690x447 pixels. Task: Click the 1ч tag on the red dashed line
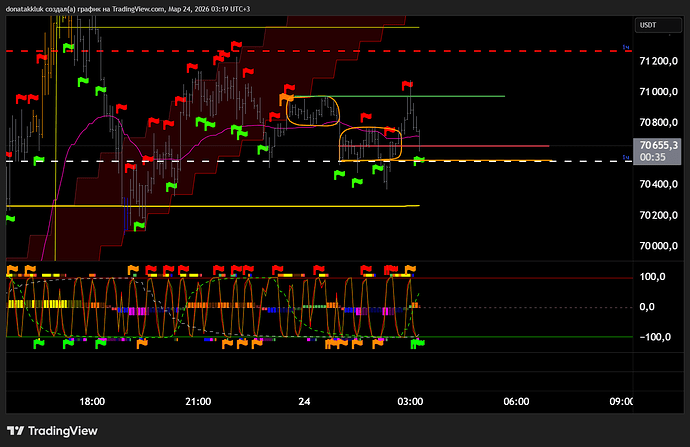pyautogui.click(x=626, y=48)
